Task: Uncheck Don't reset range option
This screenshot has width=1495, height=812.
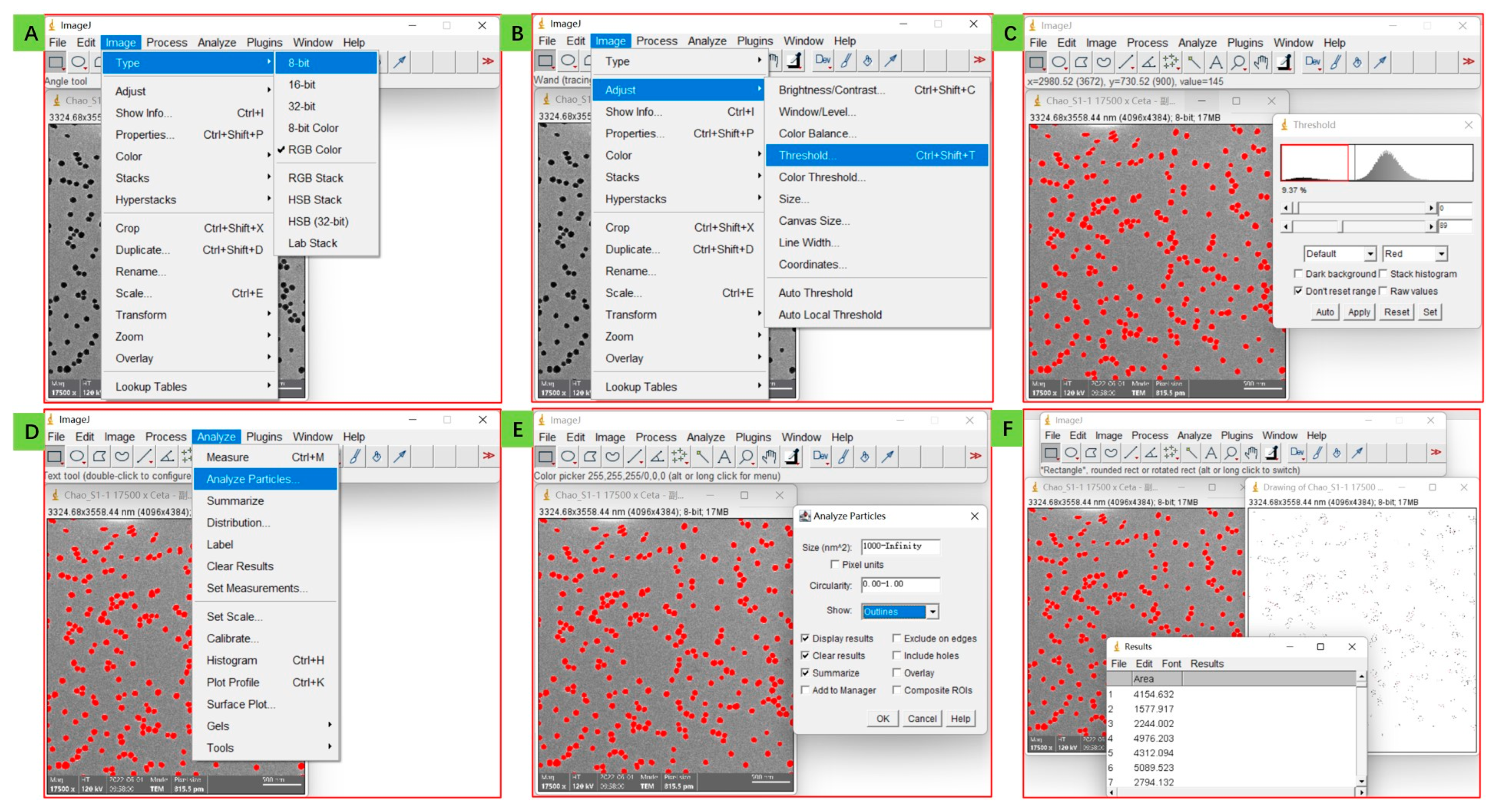Action: tap(1298, 291)
